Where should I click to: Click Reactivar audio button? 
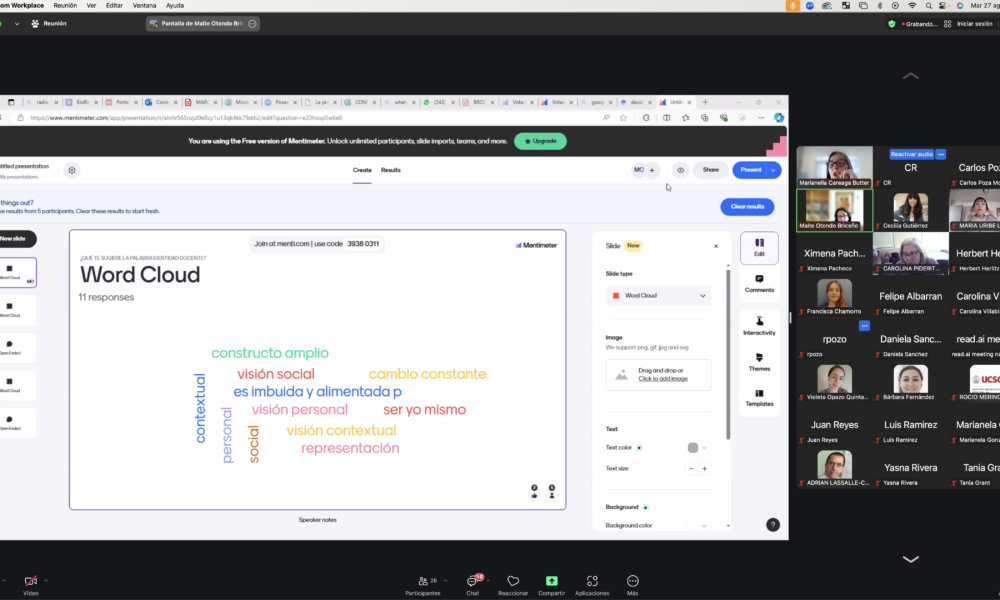pos(911,154)
